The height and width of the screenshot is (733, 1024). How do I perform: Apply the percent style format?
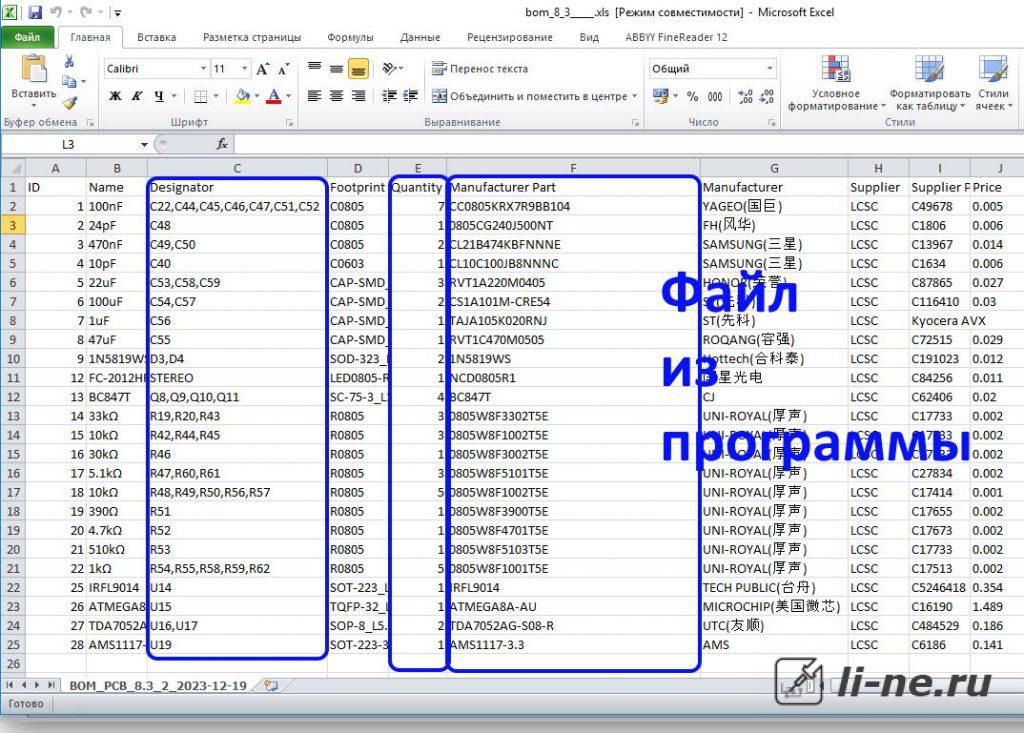(x=692, y=96)
